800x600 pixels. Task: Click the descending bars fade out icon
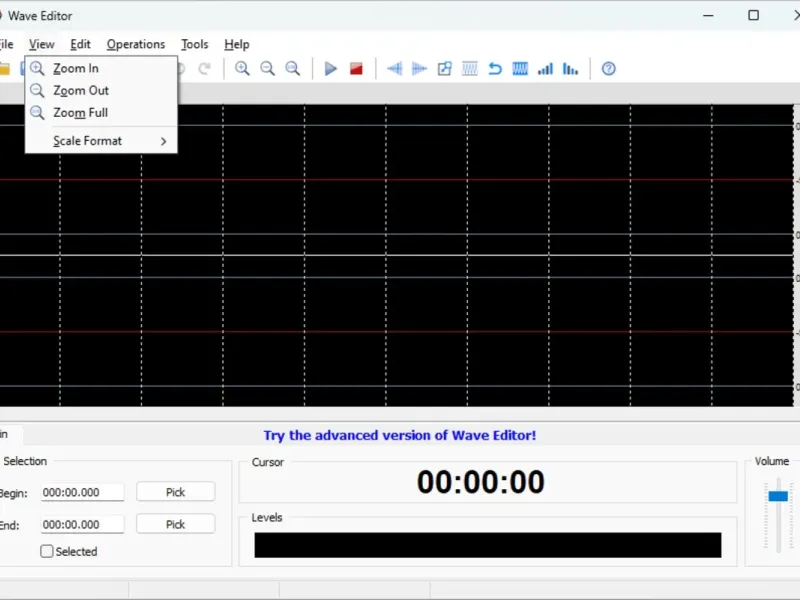570,69
